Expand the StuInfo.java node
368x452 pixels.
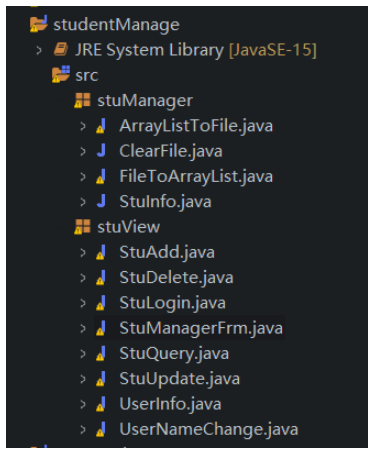tap(83, 202)
